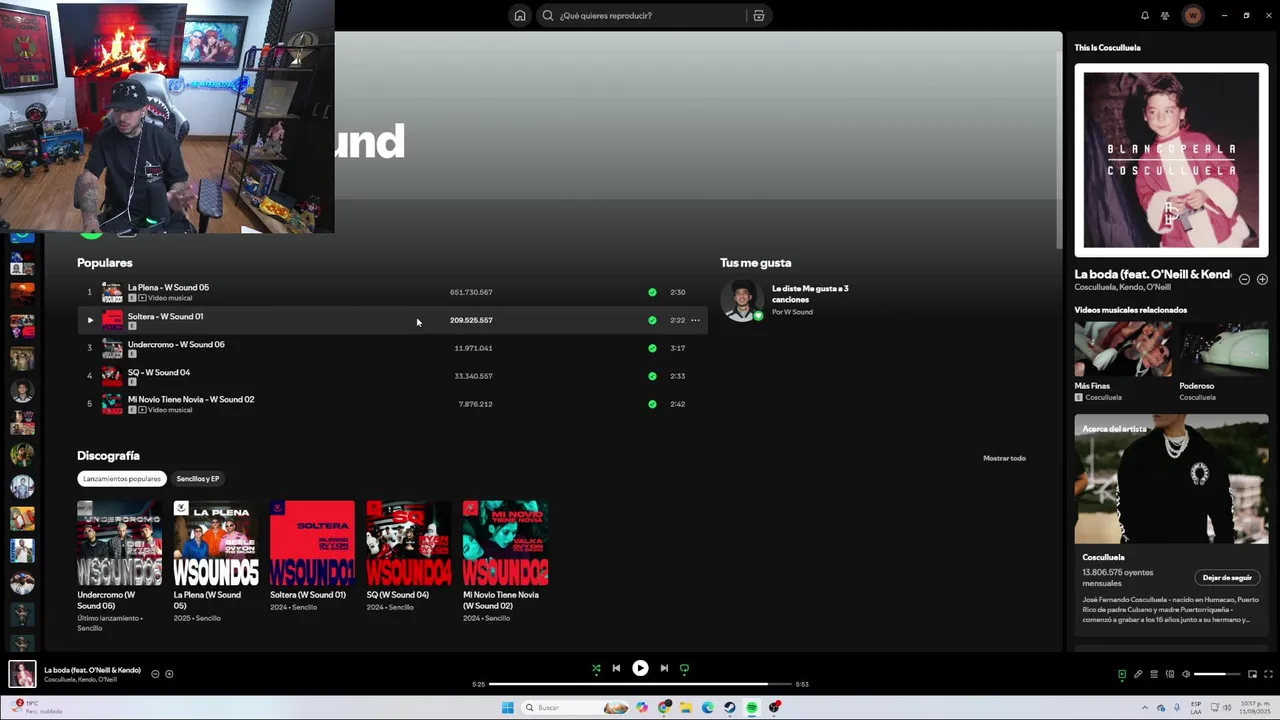Go to Spotify Home via house icon
1280x720 pixels.
[519, 15]
